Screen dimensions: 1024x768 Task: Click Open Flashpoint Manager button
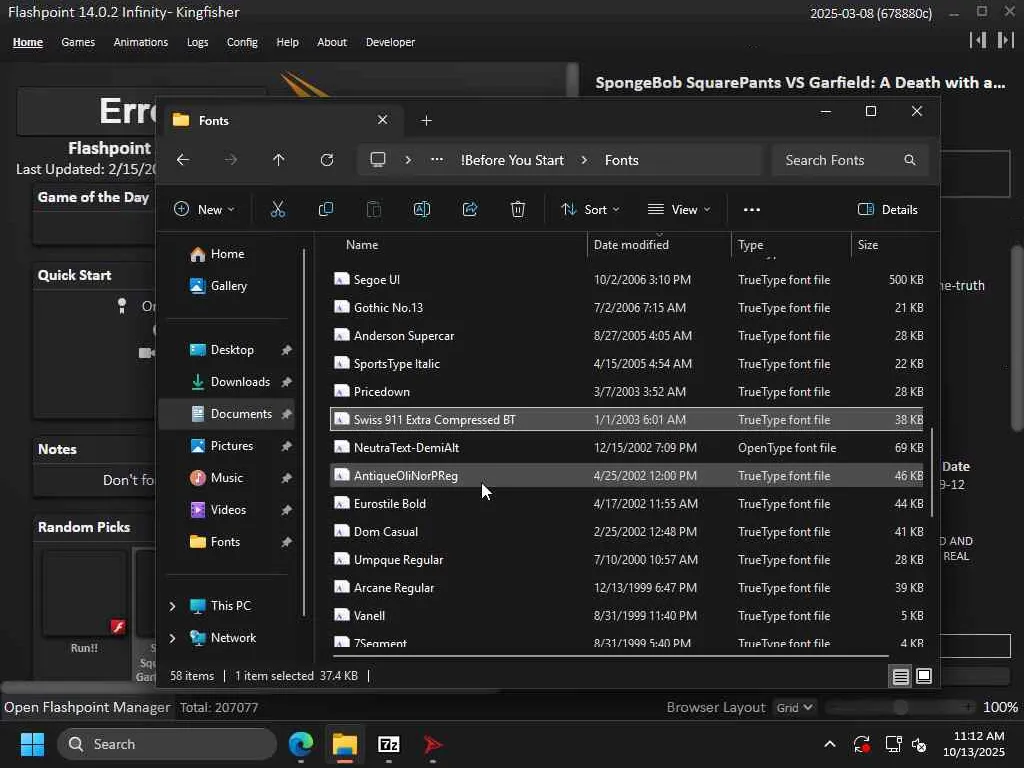[87, 707]
